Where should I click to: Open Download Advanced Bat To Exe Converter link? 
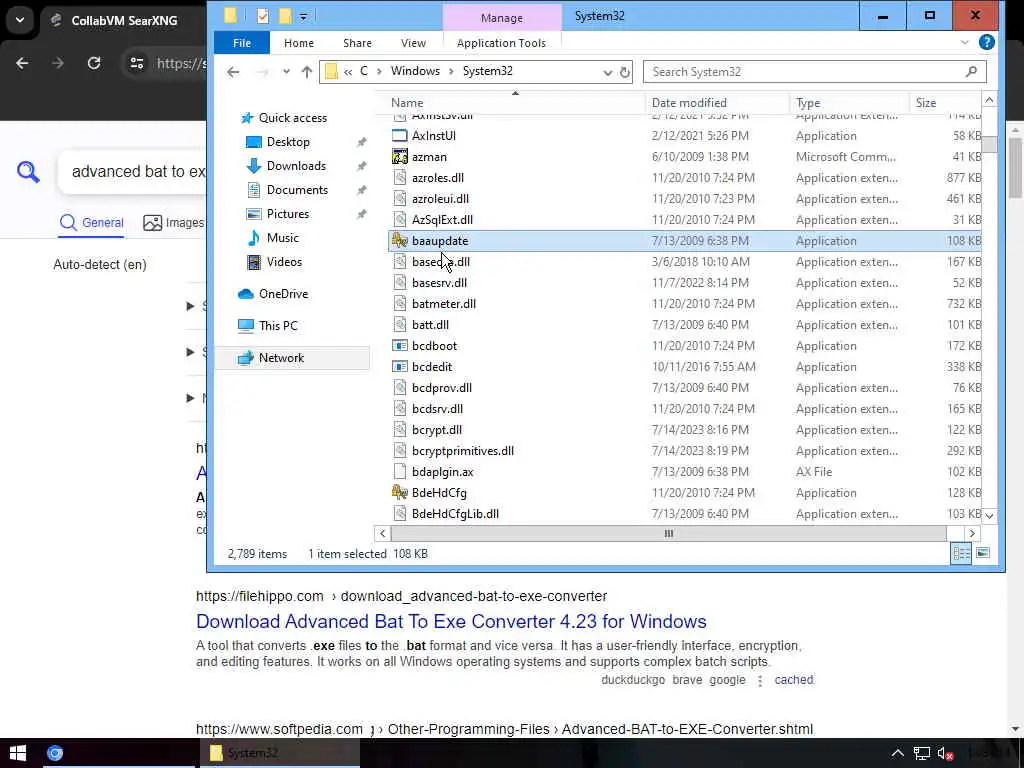[451, 621]
